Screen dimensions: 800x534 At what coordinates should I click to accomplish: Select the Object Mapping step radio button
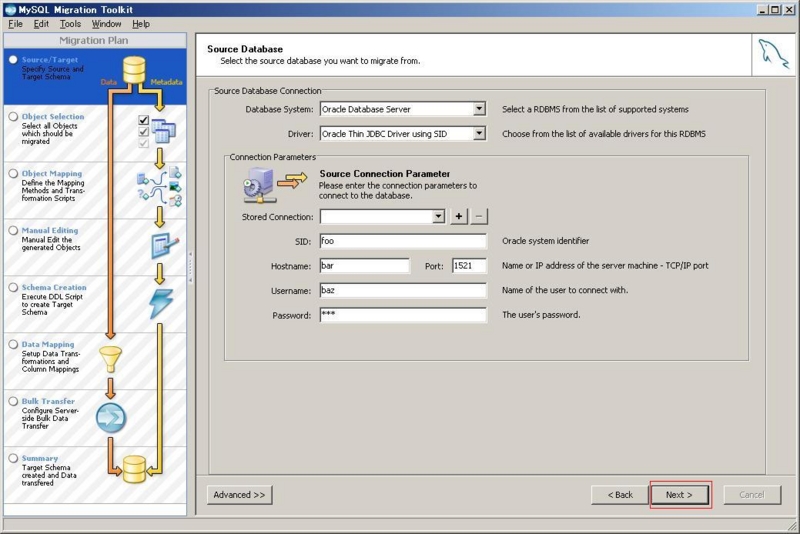13,173
